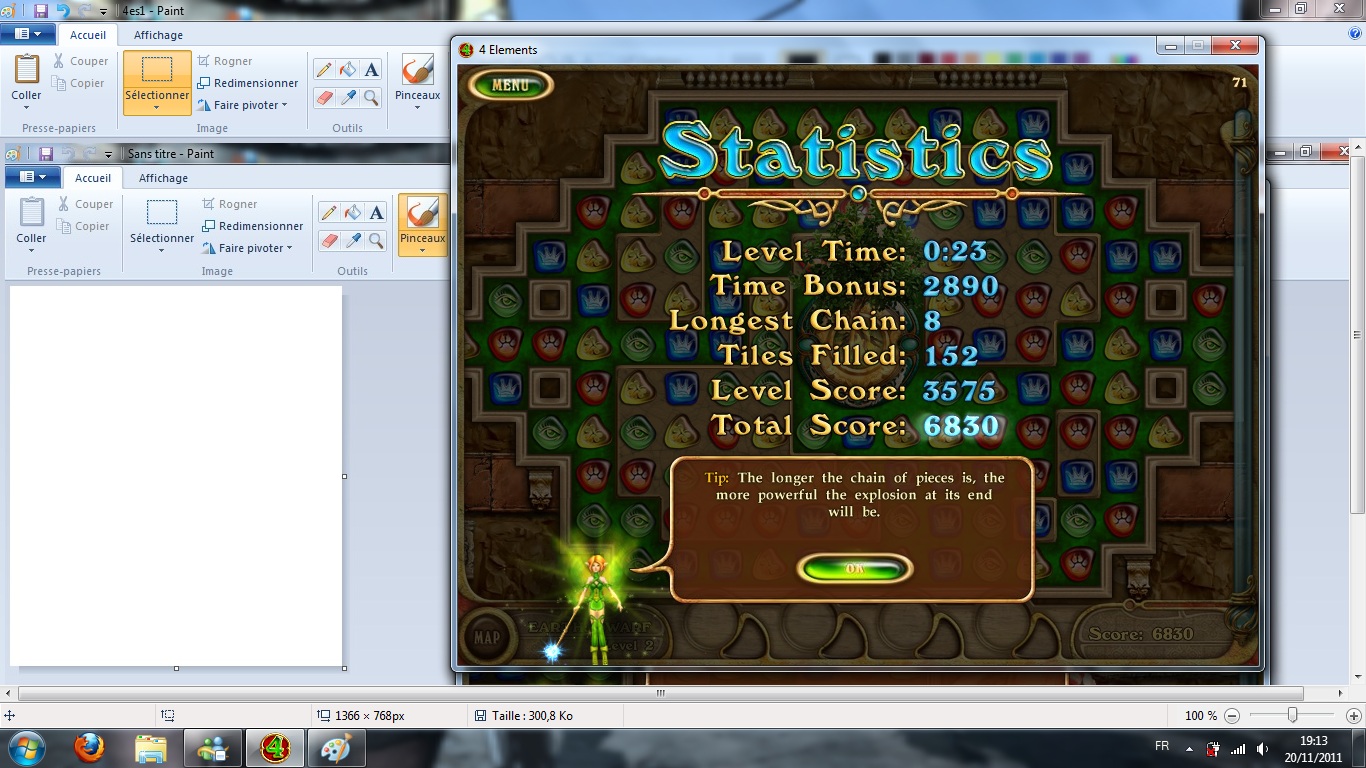This screenshot has height=768, width=1366.
Task: Open Firefox from the Windows taskbar
Action: (89, 747)
